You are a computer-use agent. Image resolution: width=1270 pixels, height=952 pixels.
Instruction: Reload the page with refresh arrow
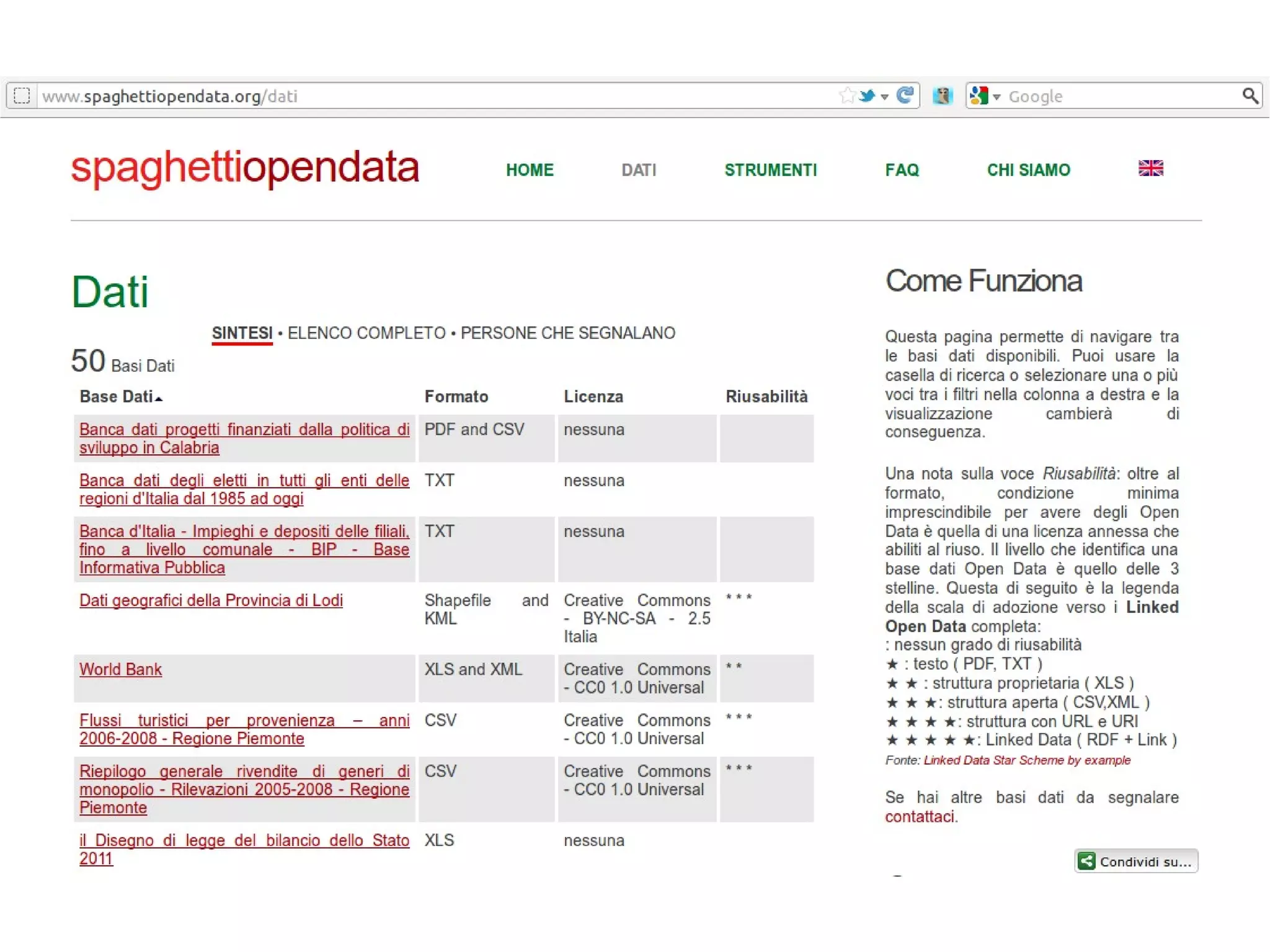point(905,95)
